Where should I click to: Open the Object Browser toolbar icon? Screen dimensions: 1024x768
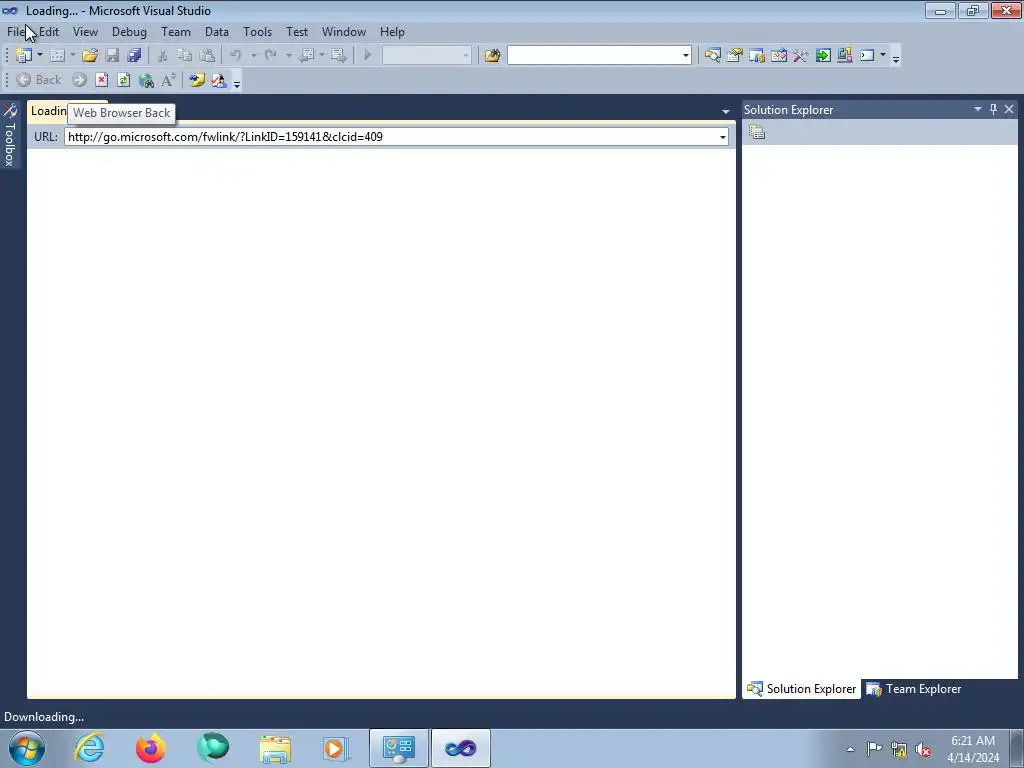click(778, 56)
